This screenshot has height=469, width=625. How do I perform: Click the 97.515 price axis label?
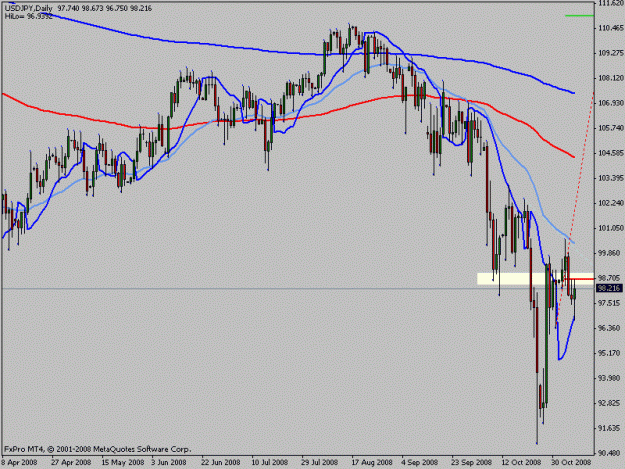point(610,303)
